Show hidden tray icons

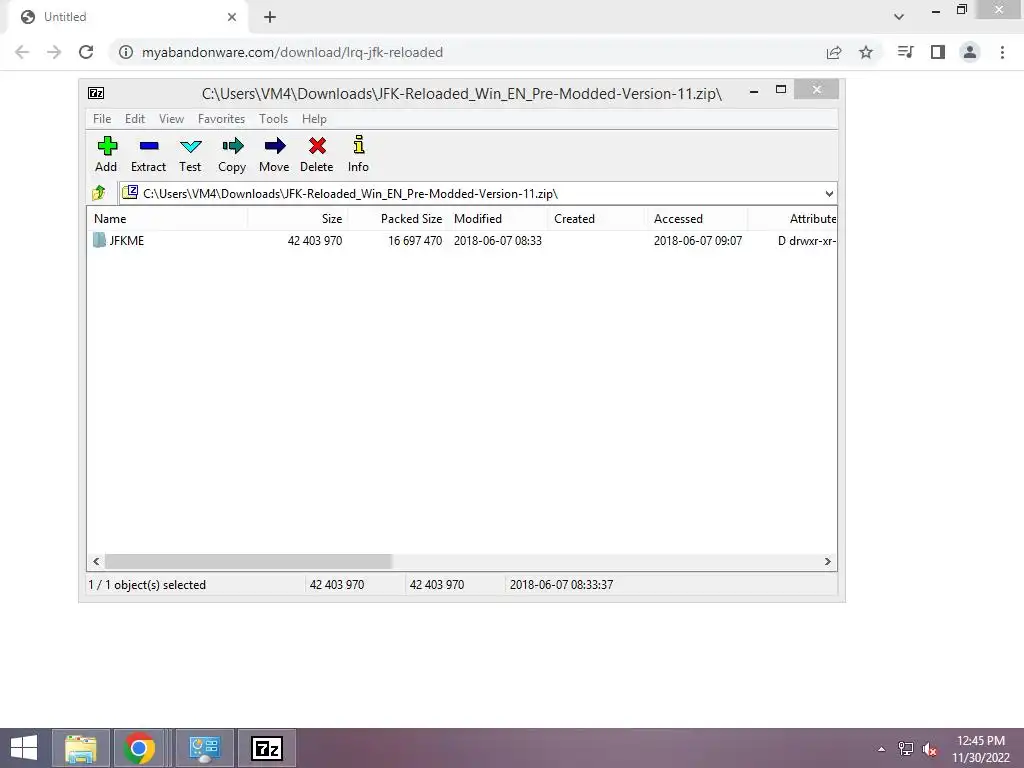882,749
